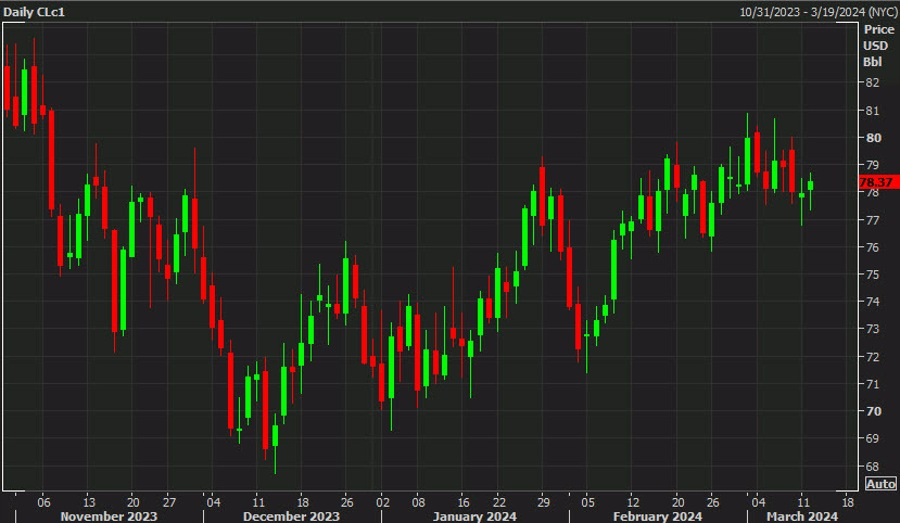Image resolution: width=900 pixels, height=523 pixels.
Task: Click the 81 price axis label
Action: click(x=872, y=110)
